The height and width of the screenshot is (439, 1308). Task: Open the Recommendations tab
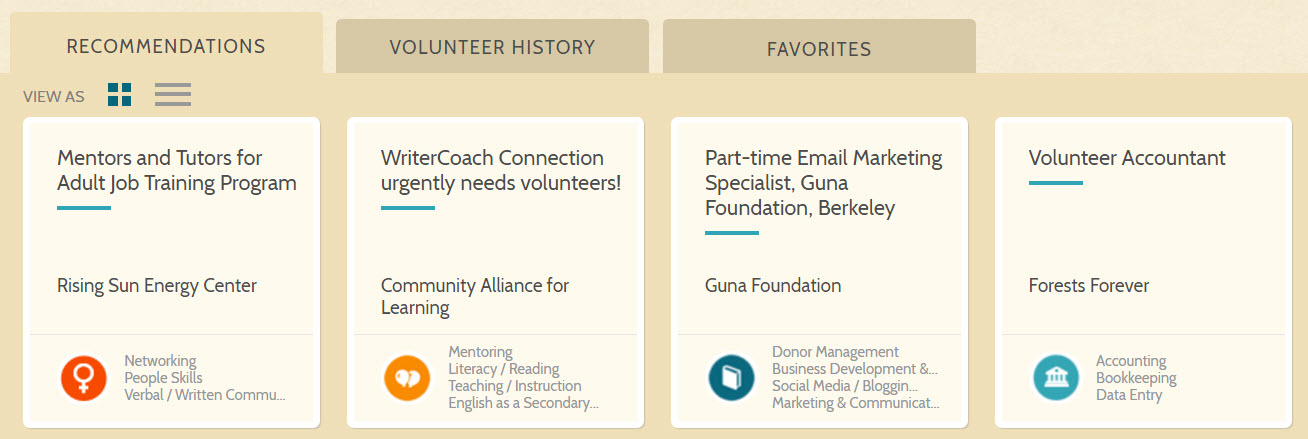(x=166, y=46)
